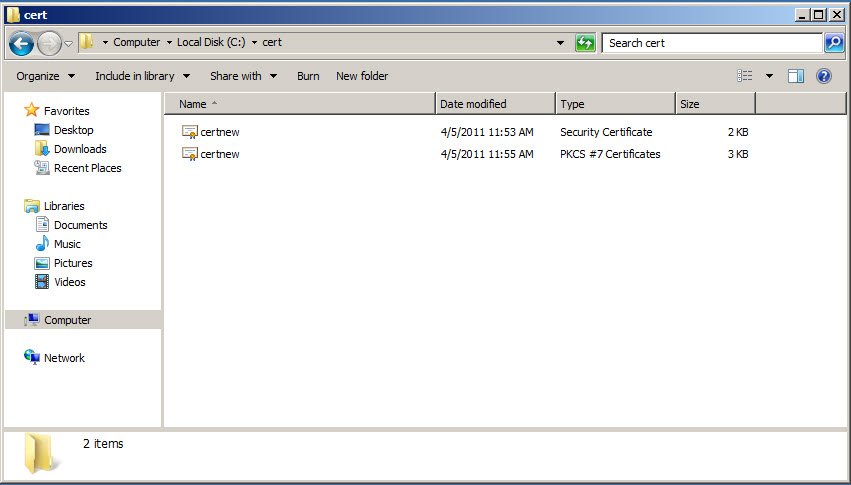Go back with the blue Back arrow

pos(22,43)
